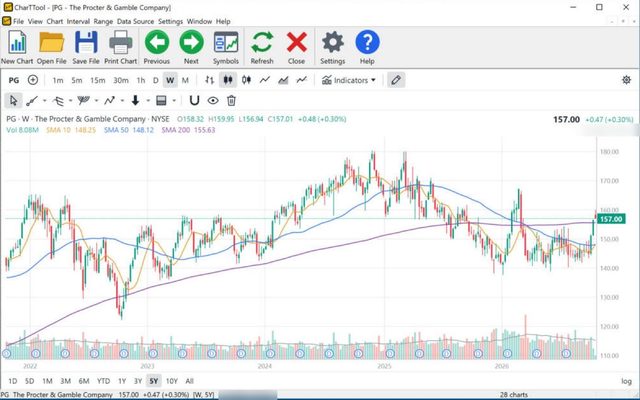Select the rectangle shape drawing tool

point(161,100)
